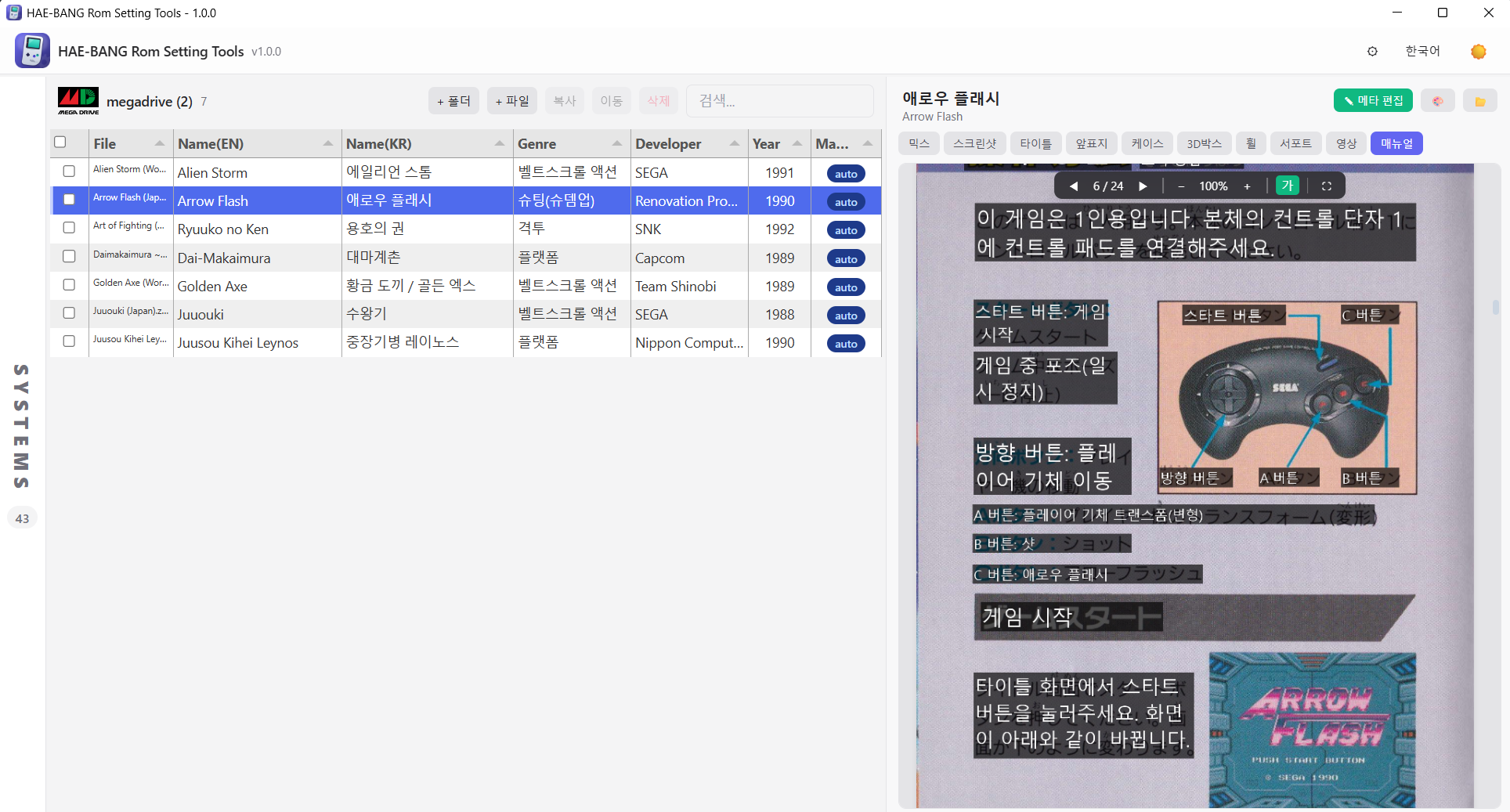This screenshot has width=1510, height=812.
Task: Switch to the 휠 media tab
Action: click(x=1251, y=143)
